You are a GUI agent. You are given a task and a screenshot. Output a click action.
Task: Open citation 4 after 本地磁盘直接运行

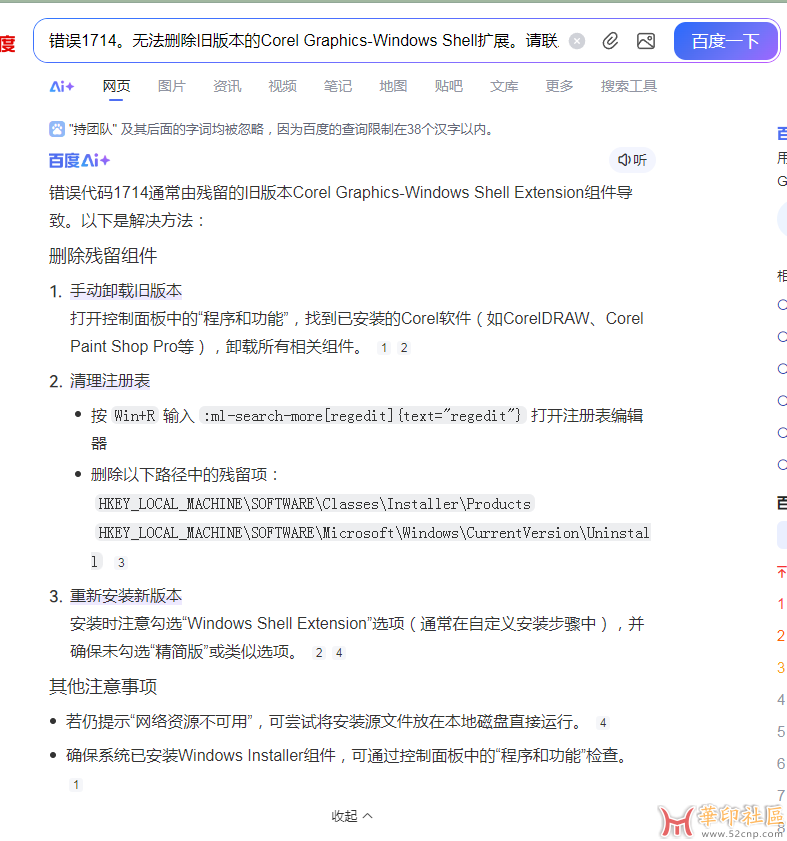603,722
